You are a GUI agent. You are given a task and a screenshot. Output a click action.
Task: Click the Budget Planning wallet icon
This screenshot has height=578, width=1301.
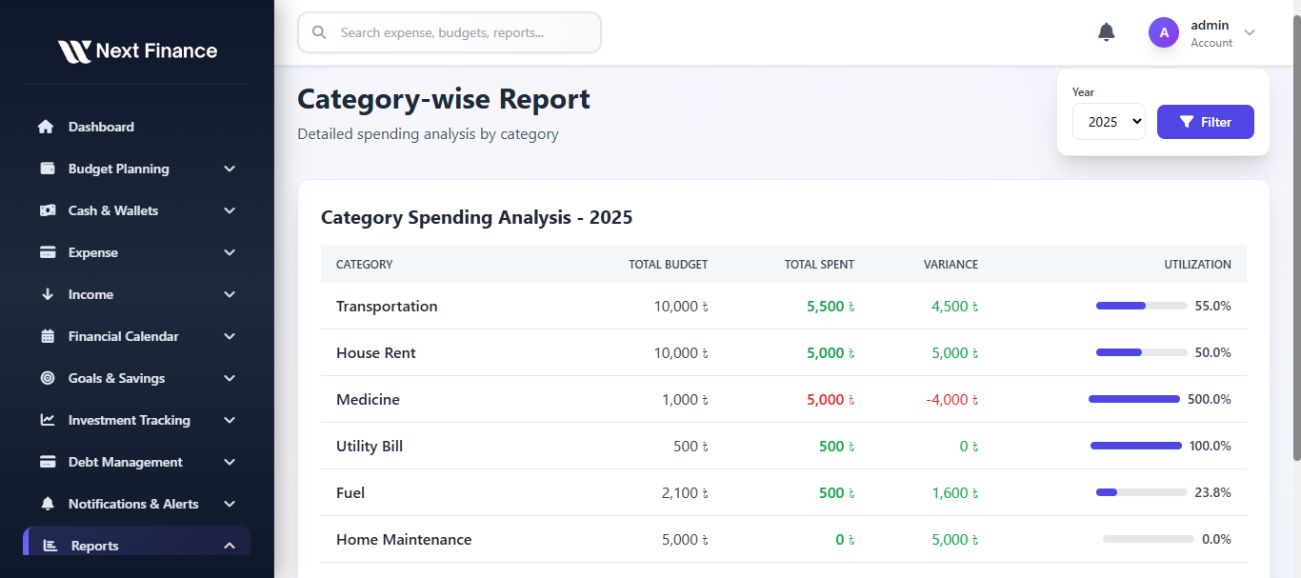[47, 169]
